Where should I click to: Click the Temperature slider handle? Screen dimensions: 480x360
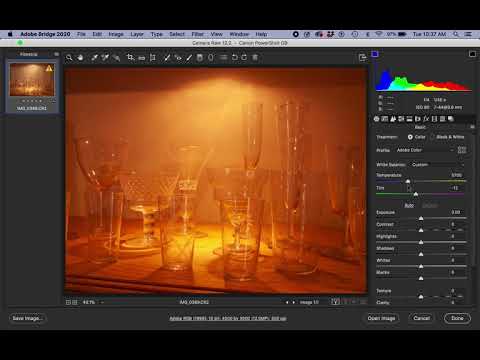point(408,181)
